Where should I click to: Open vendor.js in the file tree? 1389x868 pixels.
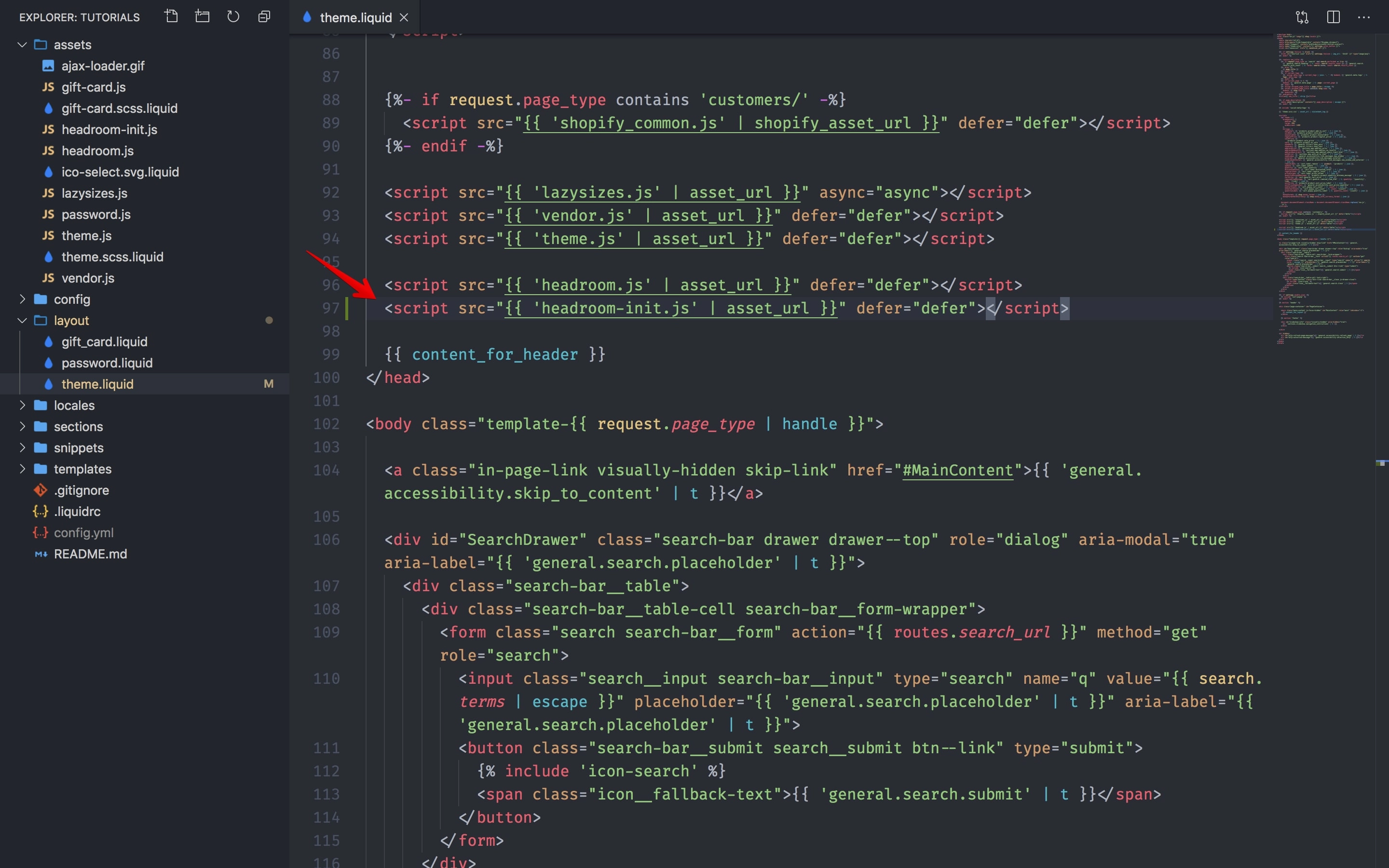(145, 278)
